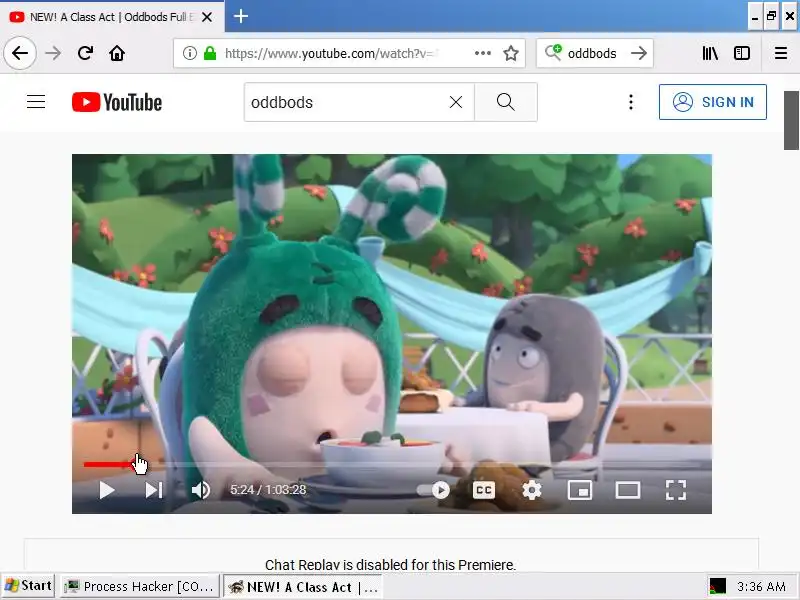Open a new browser tab
Image resolution: width=800 pixels, height=600 pixels.
tap(241, 16)
